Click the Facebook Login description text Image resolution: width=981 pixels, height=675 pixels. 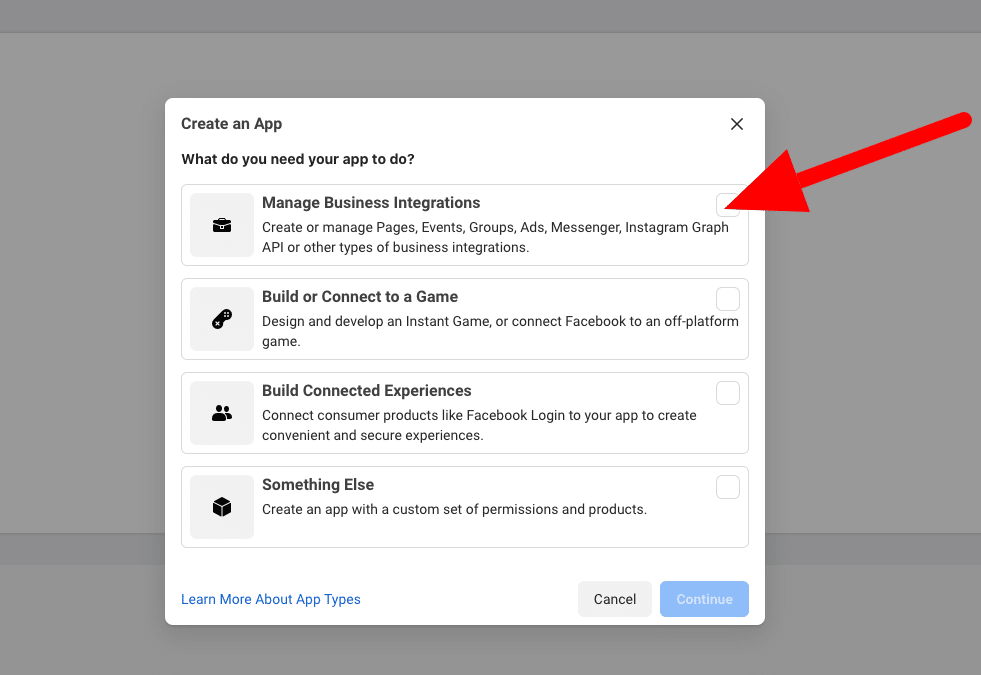(x=479, y=425)
